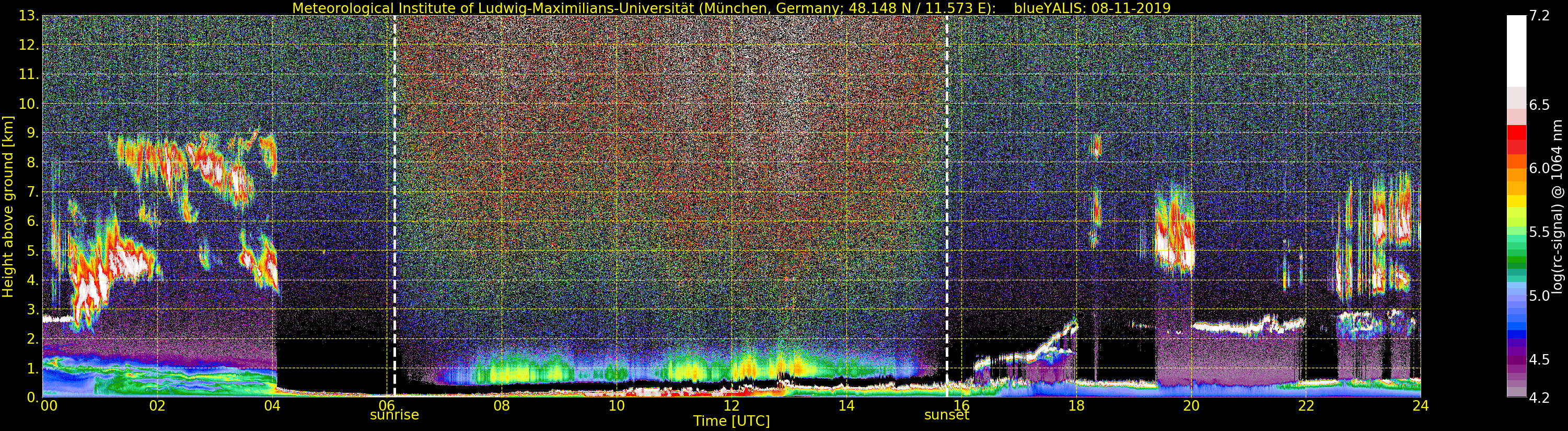
Task: Click the colorbar tick value 7.2
Action: pos(1539,16)
